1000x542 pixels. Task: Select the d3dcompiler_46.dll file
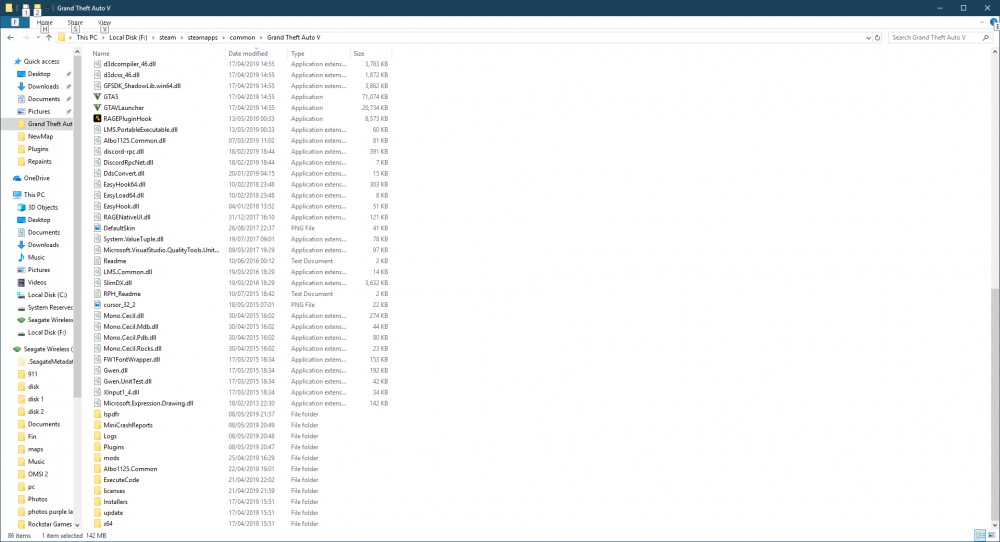coord(129,64)
